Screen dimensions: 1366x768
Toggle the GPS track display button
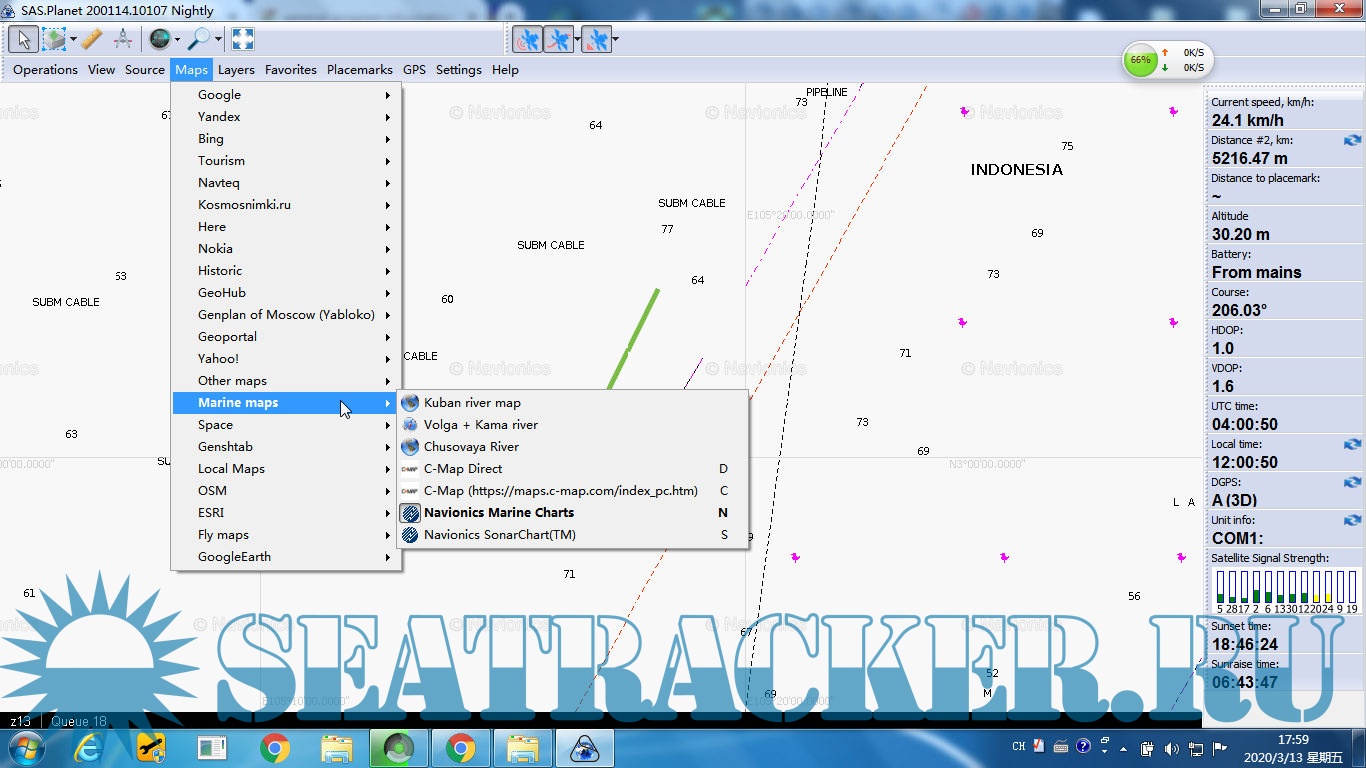click(x=560, y=40)
